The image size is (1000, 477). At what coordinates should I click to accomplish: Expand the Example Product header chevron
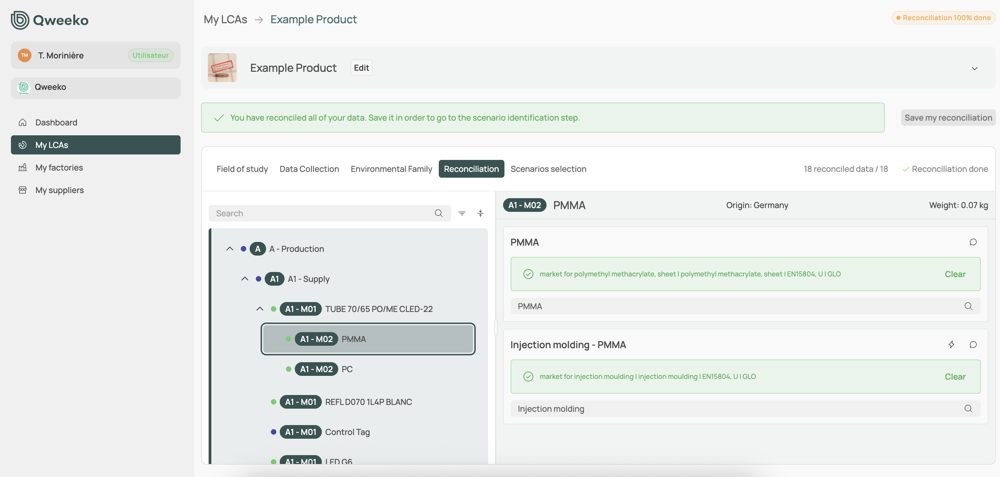(974, 68)
